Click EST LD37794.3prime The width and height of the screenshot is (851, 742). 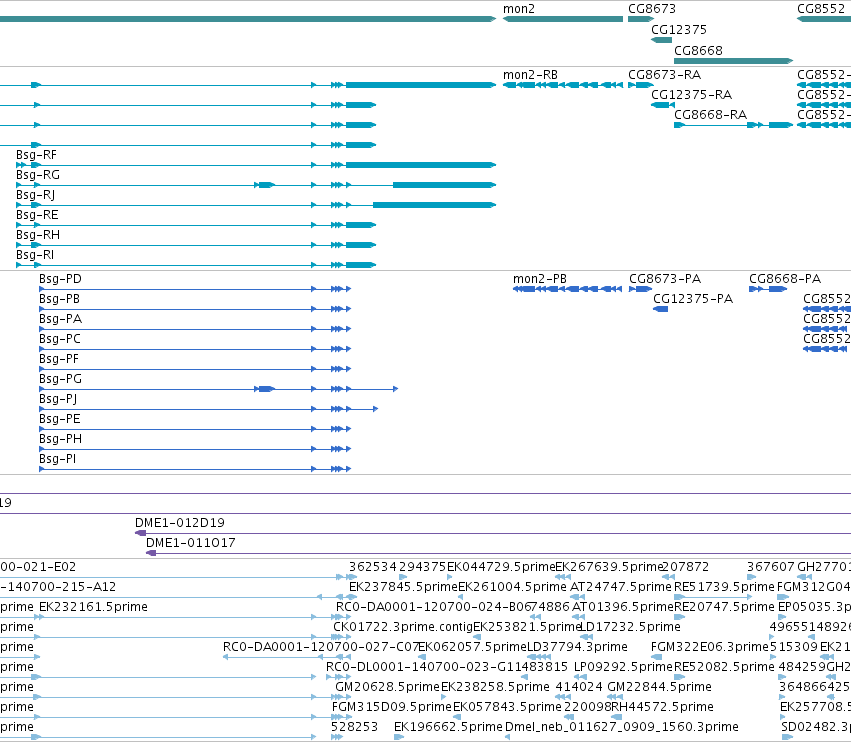(577, 647)
